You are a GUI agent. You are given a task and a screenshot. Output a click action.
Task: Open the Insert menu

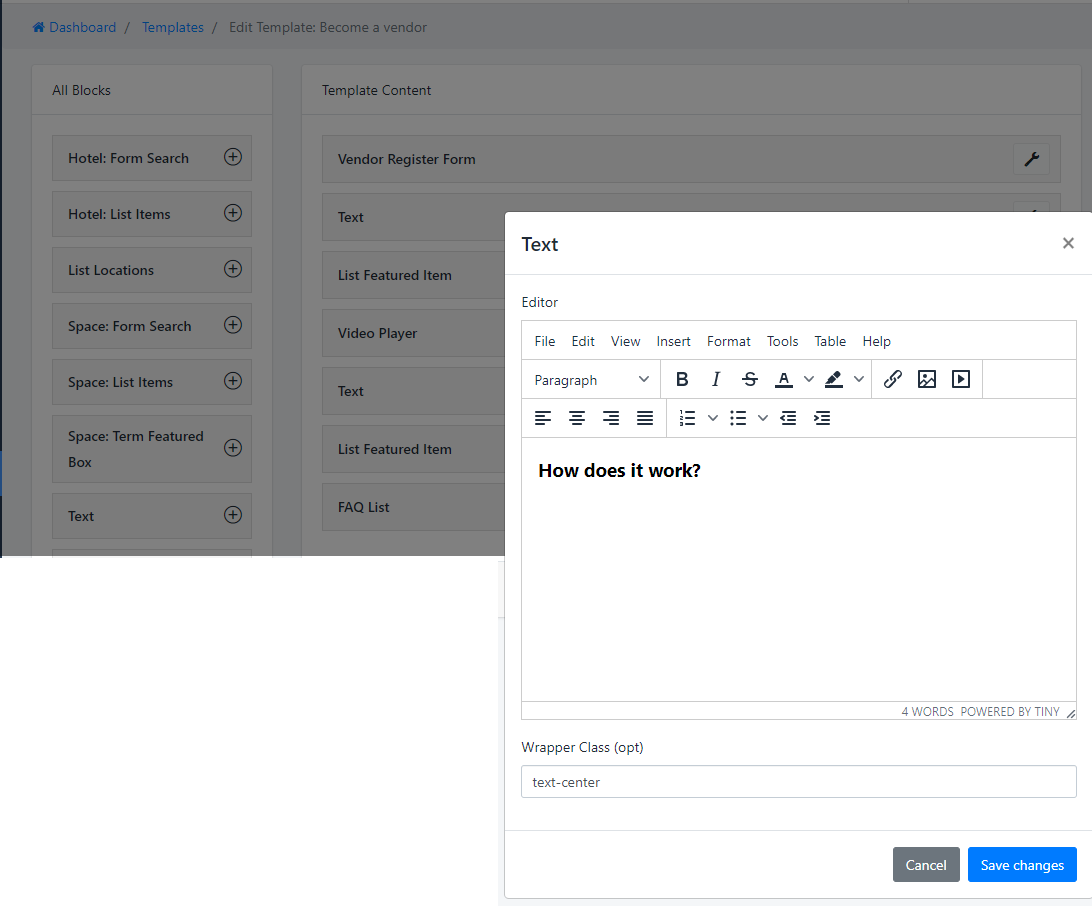tap(673, 341)
